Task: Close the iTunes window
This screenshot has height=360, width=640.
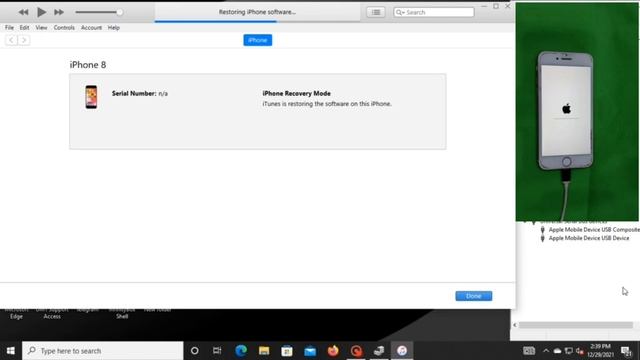Action: pos(508,6)
